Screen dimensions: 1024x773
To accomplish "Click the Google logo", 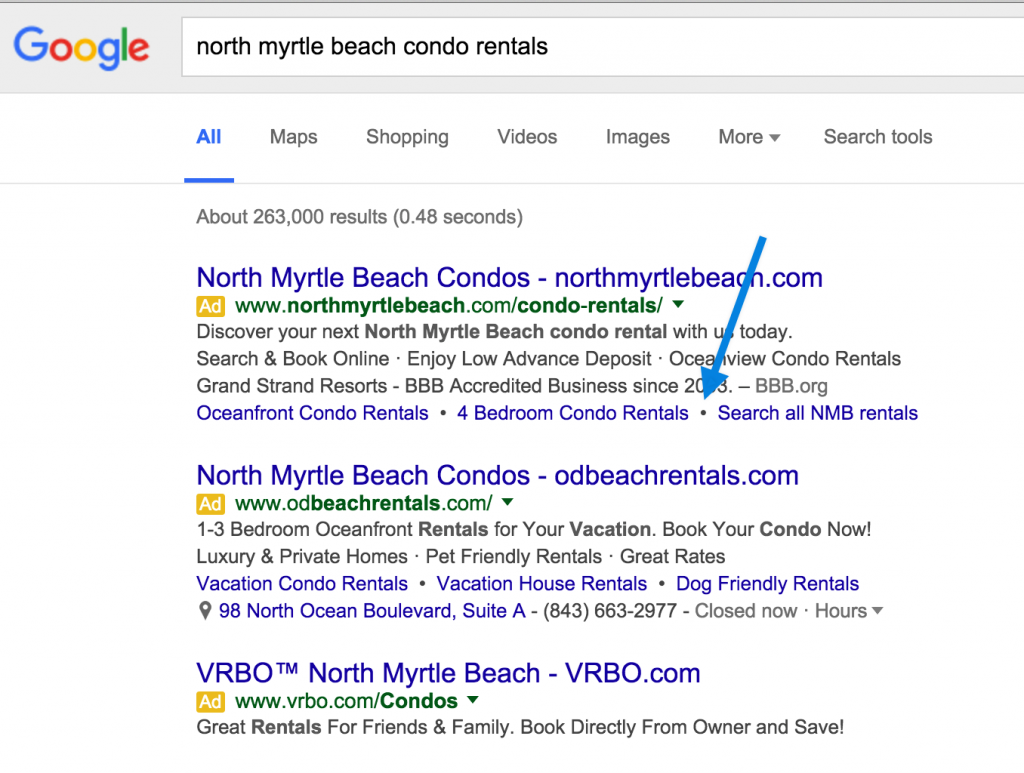I will coord(80,46).
